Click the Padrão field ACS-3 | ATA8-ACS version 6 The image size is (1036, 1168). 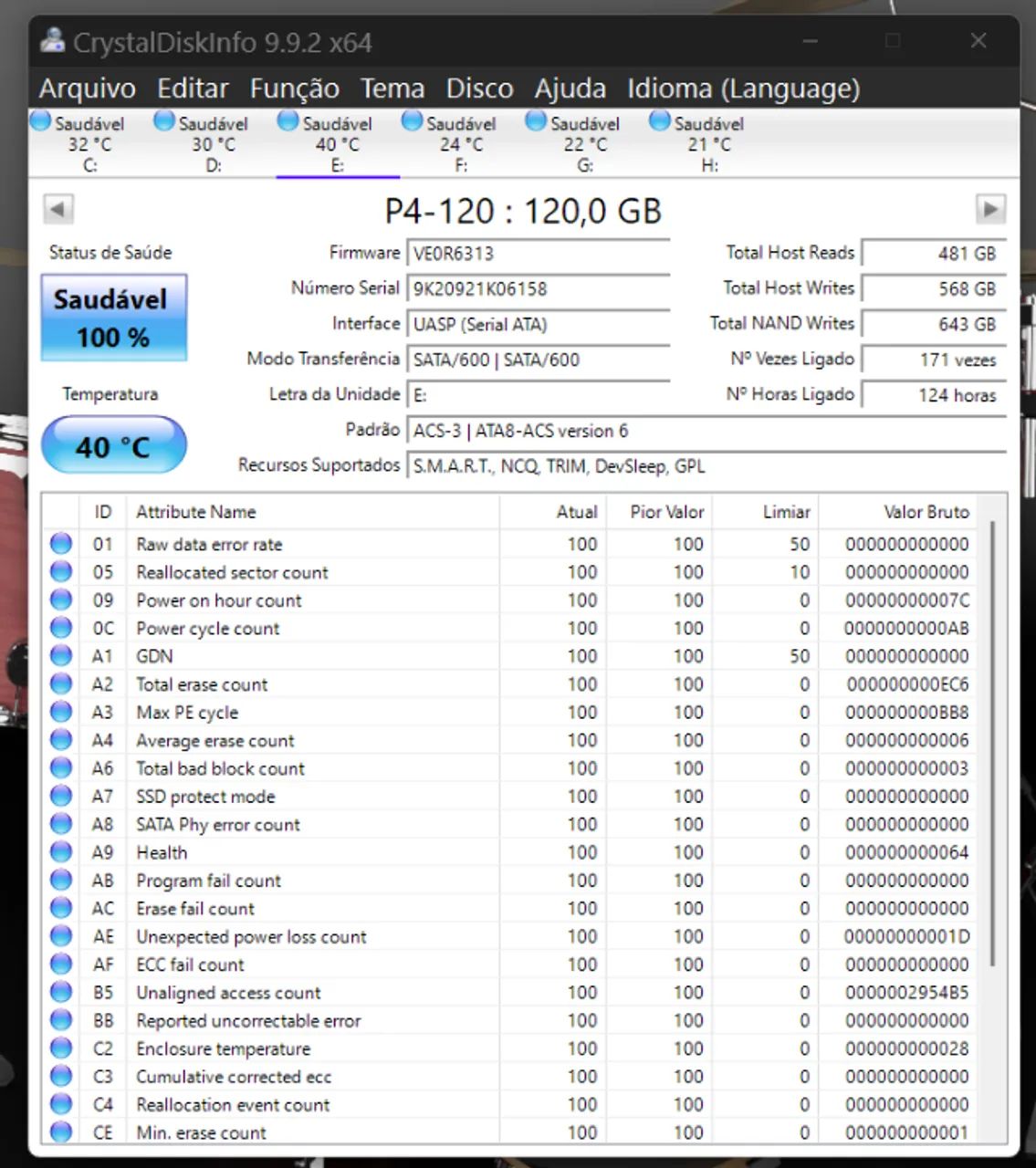coord(706,431)
